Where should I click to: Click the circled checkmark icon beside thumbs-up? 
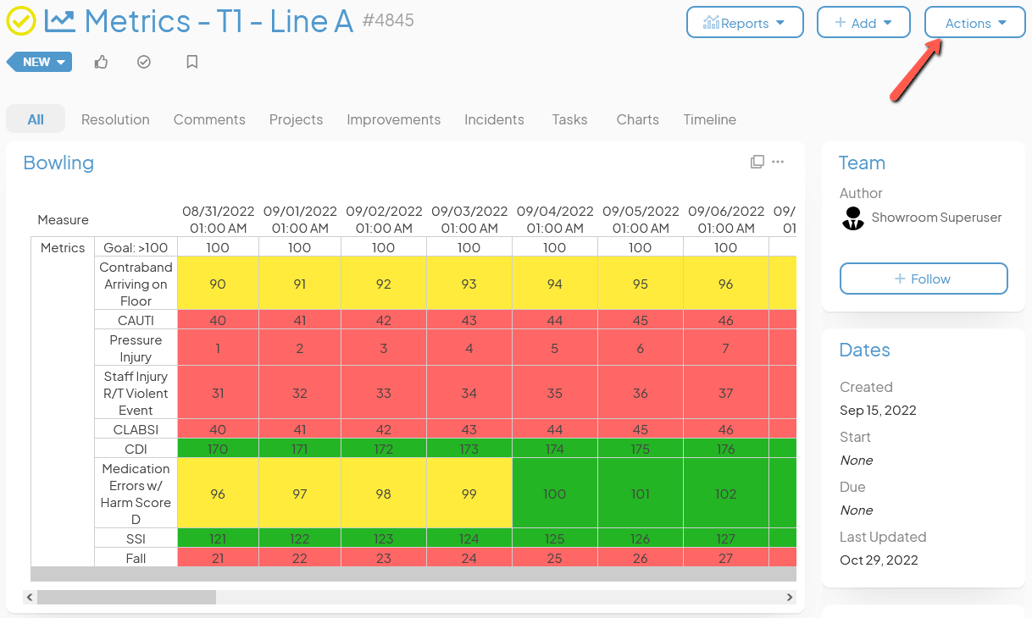click(144, 62)
